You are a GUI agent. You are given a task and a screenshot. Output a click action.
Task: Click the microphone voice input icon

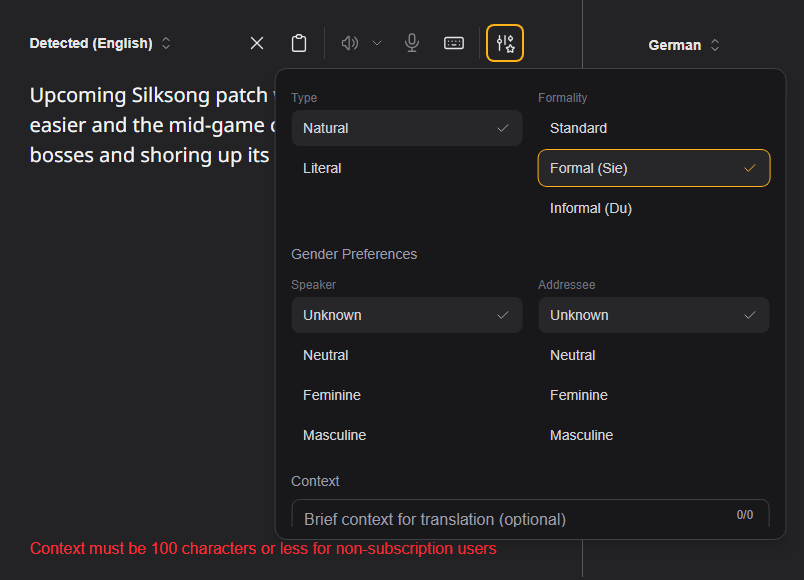[x=412, y=43]
